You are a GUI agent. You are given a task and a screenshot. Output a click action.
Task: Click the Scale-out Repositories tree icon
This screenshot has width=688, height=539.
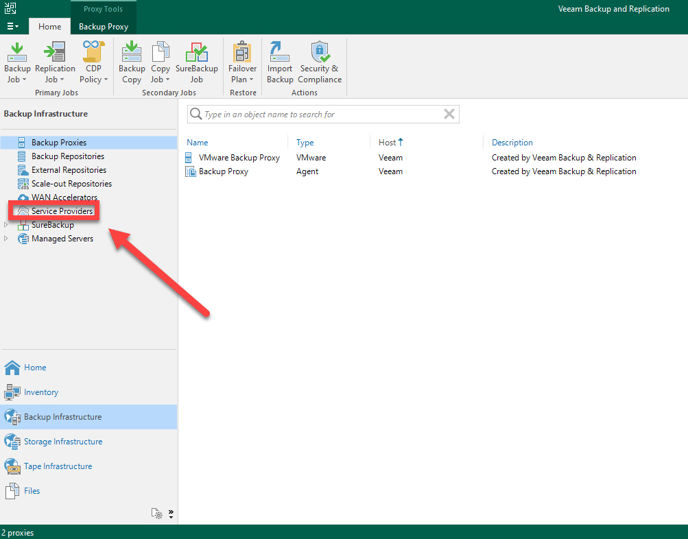pos(23,183)
